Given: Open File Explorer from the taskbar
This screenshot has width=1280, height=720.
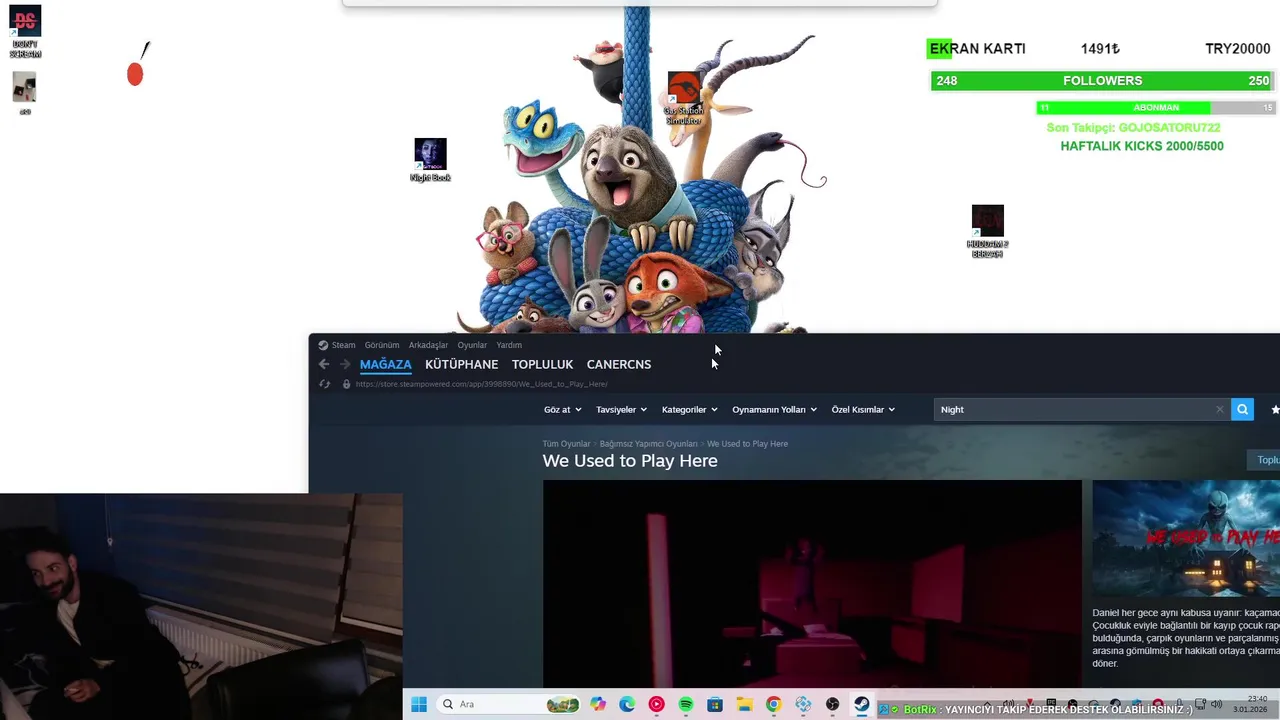Looking at the screenshot, I should [x=744, y=704].
